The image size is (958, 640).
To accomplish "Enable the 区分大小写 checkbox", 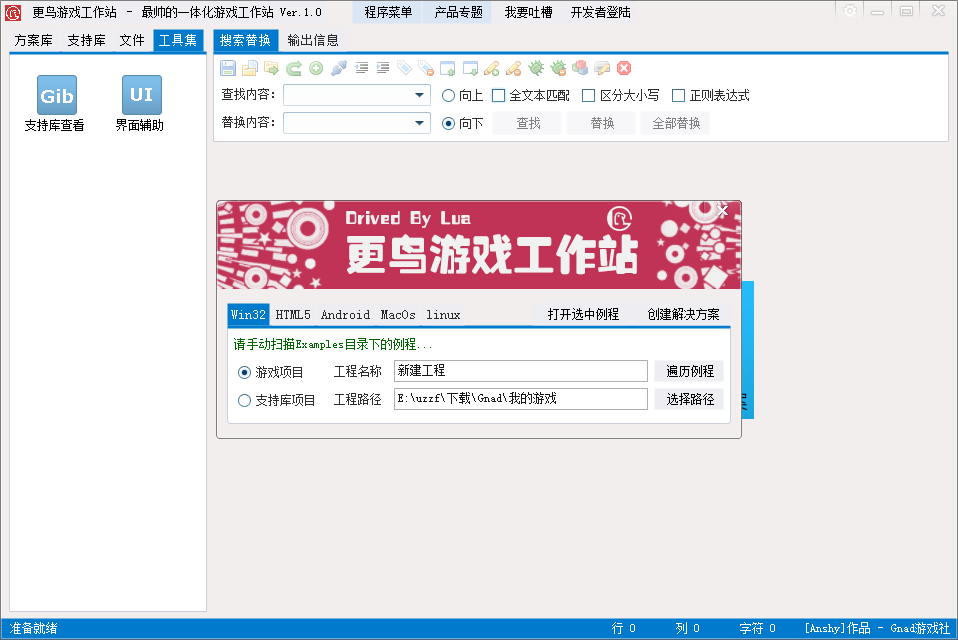I will click(x=620, y=96).
